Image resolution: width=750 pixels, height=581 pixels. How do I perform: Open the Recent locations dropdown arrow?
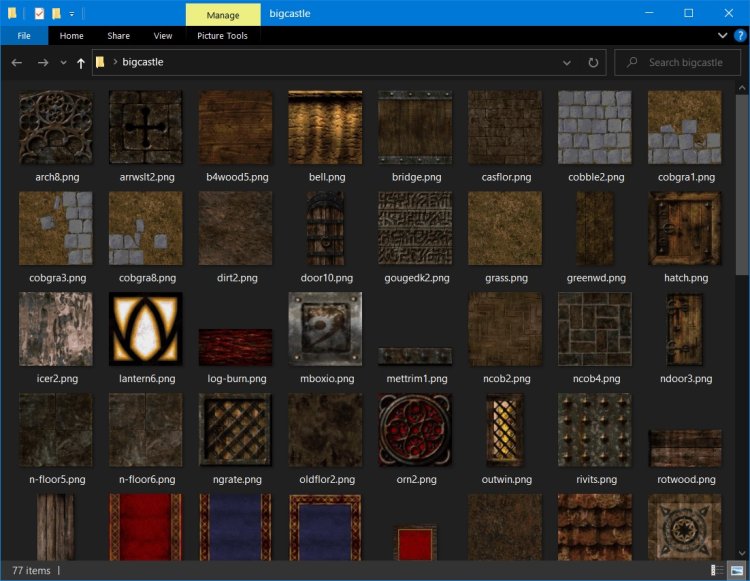pyautogui.click(x=63, y=62)
